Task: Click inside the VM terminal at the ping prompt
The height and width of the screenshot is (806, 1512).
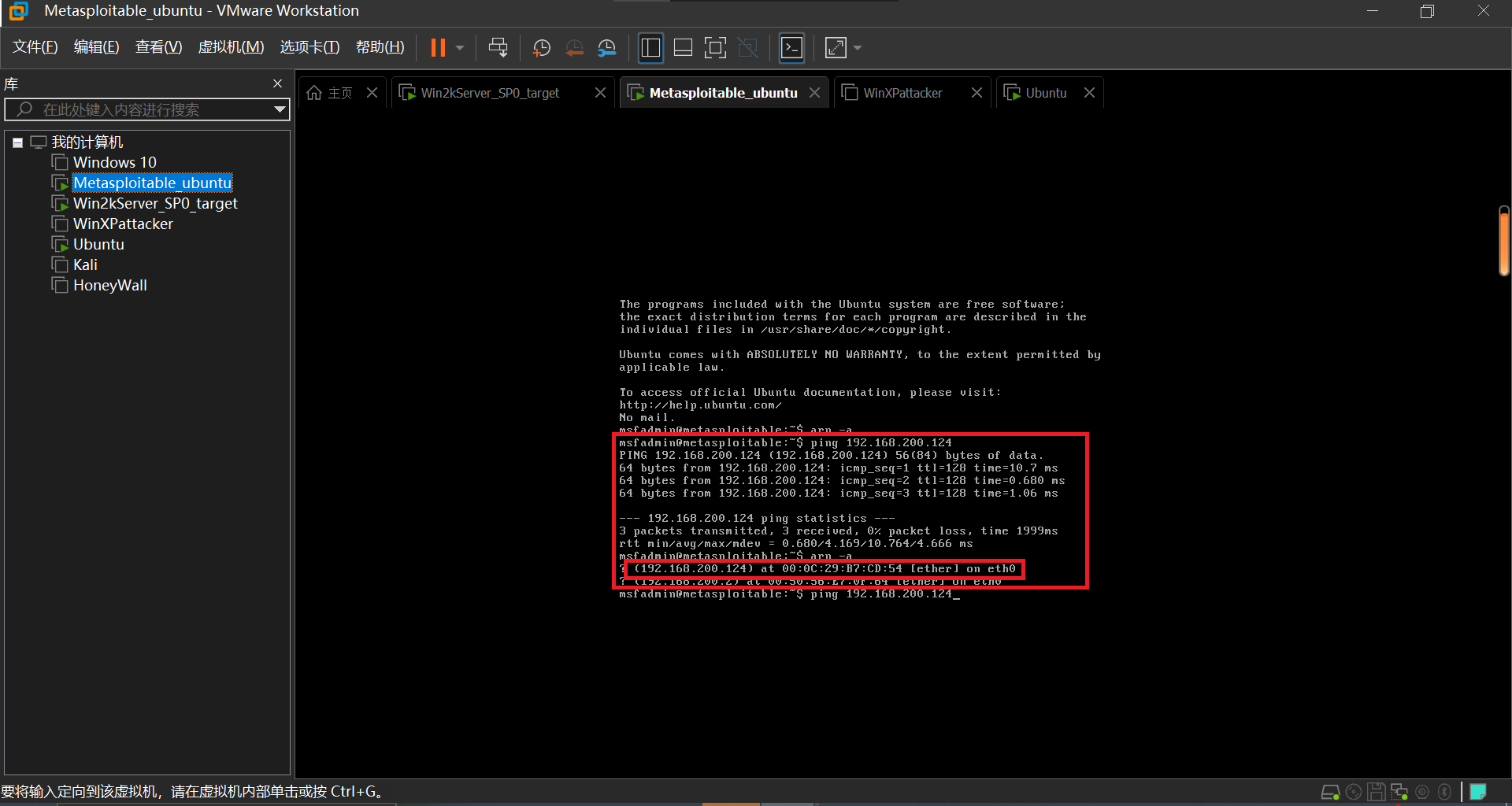Action: coord(789,594)
